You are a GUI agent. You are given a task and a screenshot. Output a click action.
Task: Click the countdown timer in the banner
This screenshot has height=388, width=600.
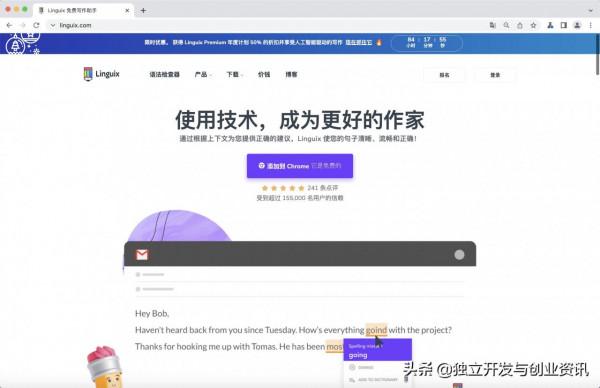[x=427, y=42]
